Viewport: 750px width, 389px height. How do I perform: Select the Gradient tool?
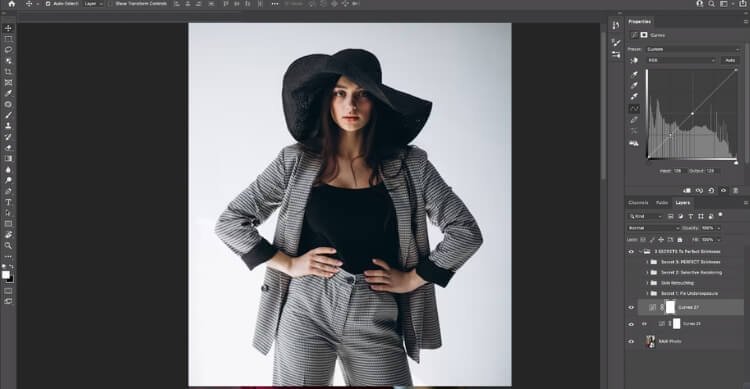pyautogui.click(x=8, y=158)
